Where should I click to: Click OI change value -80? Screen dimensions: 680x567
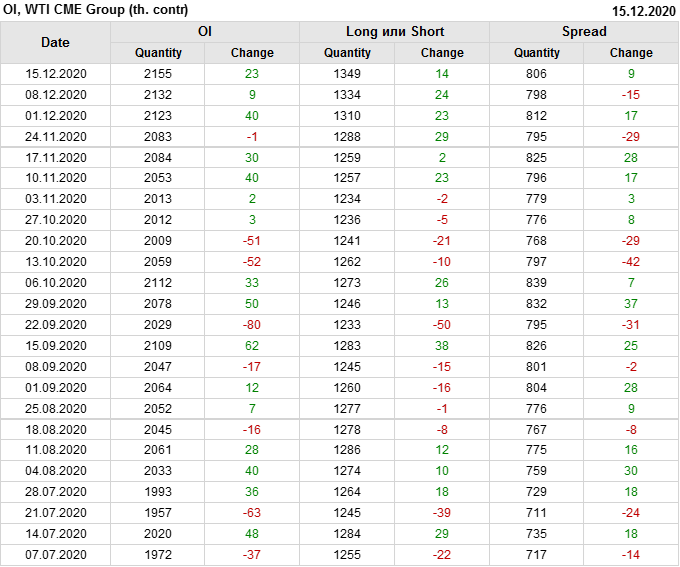[252, 325]
